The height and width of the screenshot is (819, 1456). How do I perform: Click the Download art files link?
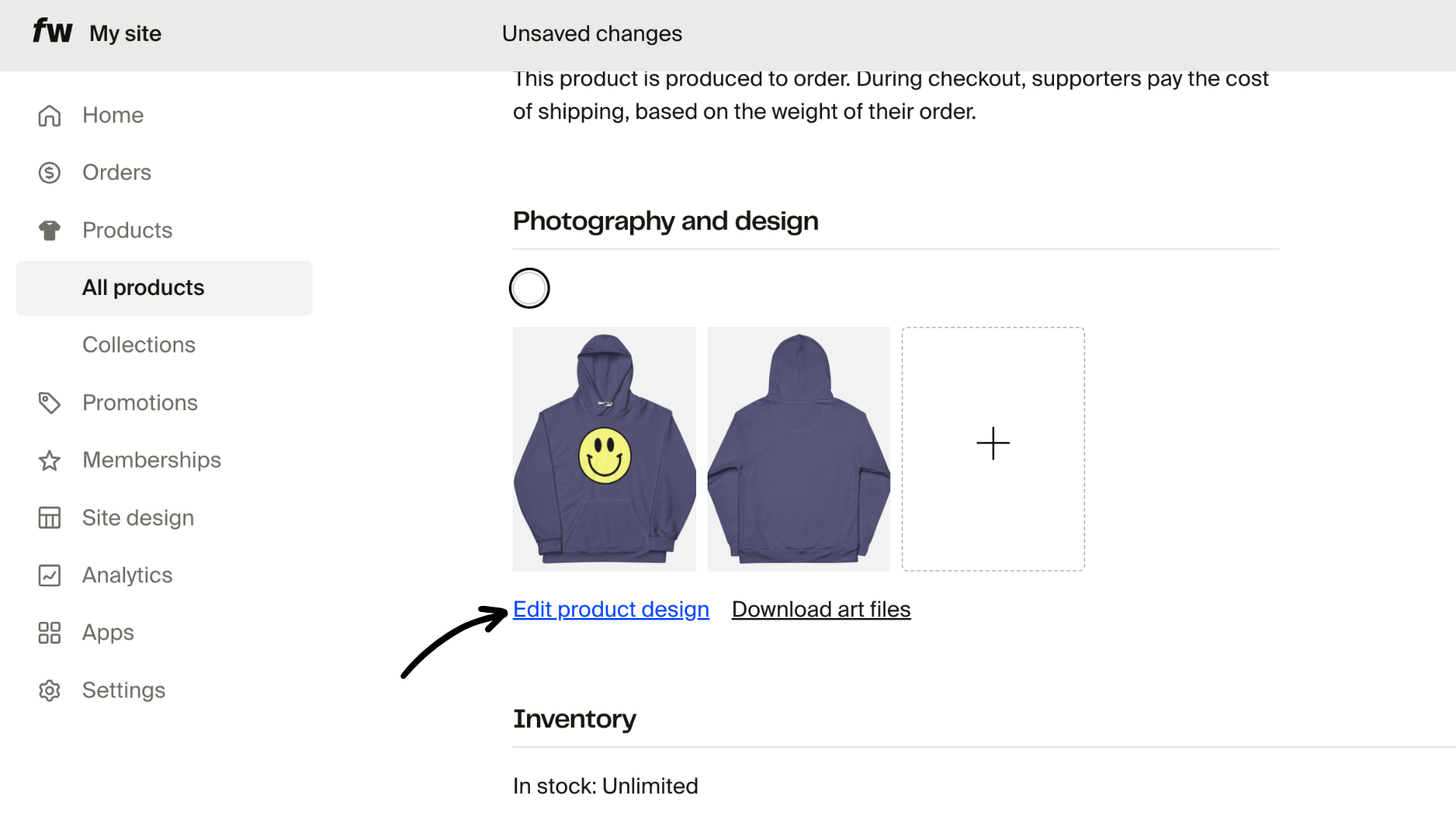pyautogui.click(x=821, y=609)
